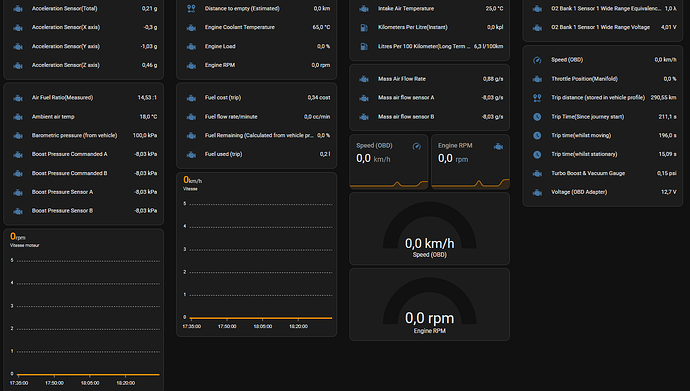Click the Vitesse km/h history graph
Image resolution: width=690 pixels, height=391 pixels.
[257, 254]
